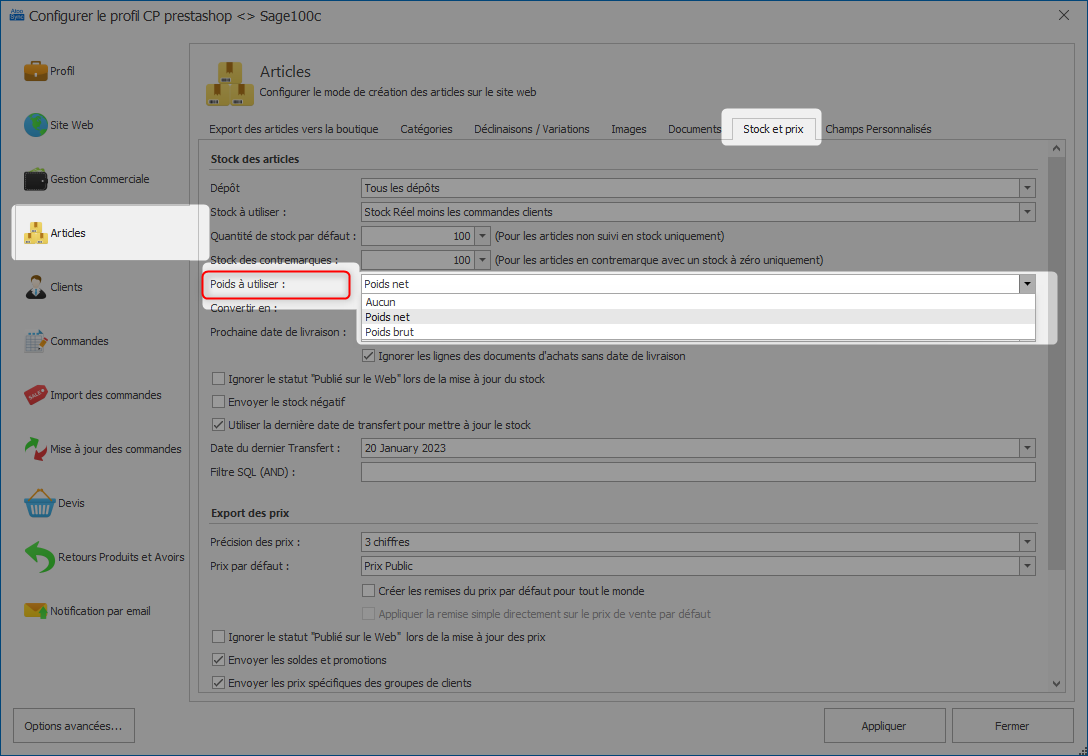Choose Poids net in weight list
Screen dimensions: 1088x756
click(x=698, y=317)
